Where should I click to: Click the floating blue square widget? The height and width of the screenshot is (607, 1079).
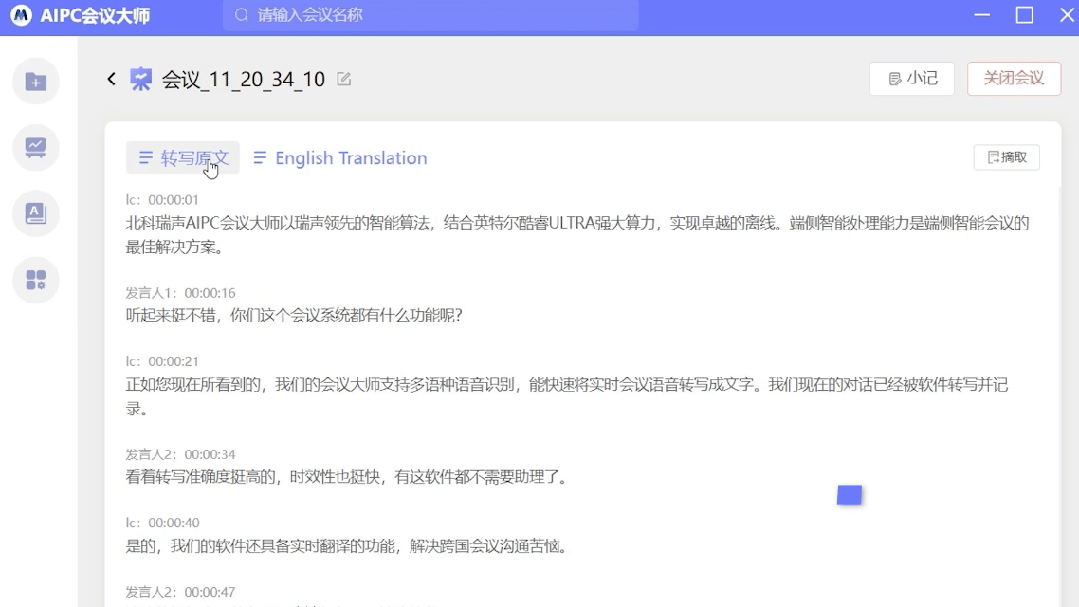(x=849, y=495)
